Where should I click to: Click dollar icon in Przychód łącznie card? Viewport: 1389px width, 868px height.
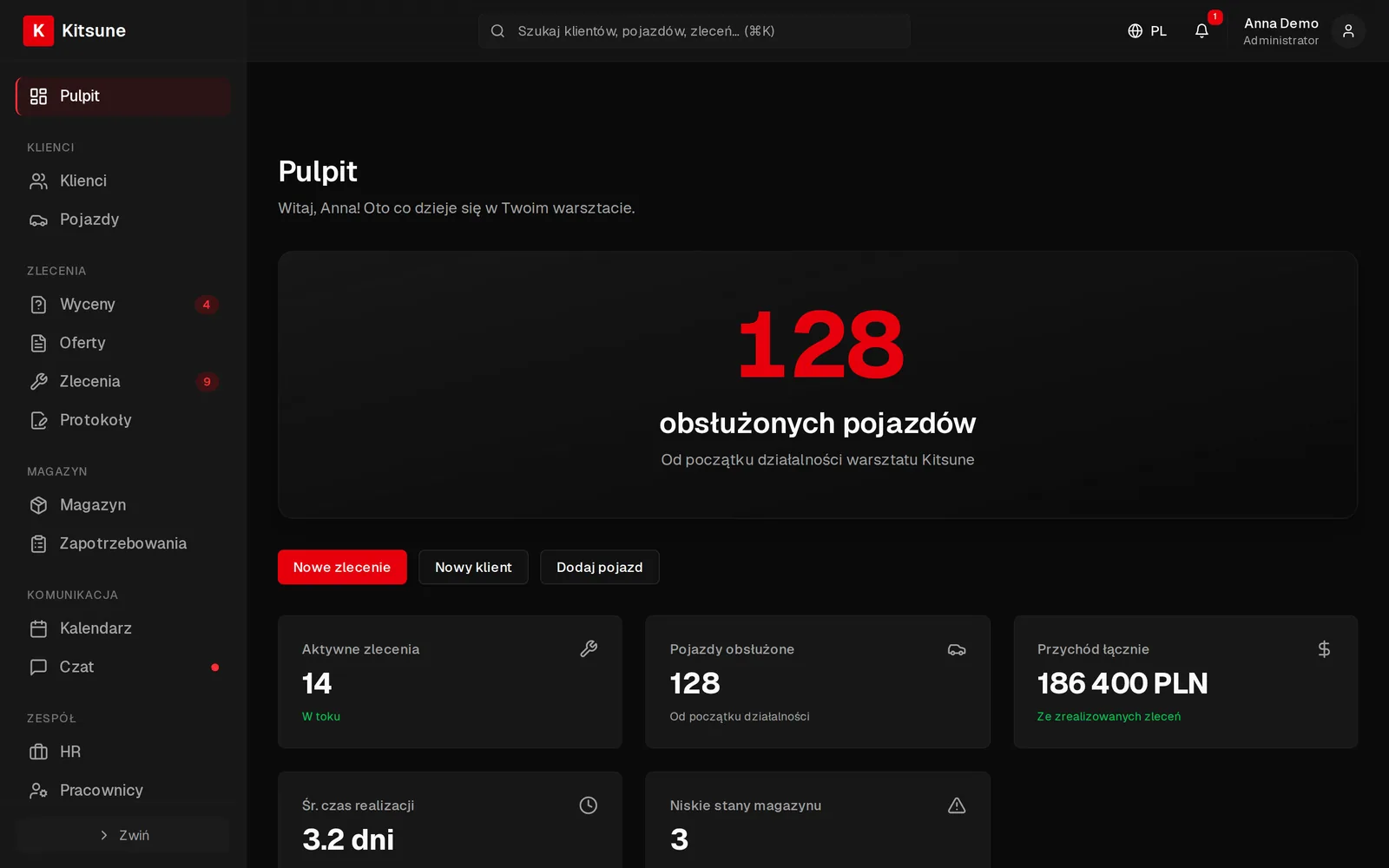pos(1324,649)
